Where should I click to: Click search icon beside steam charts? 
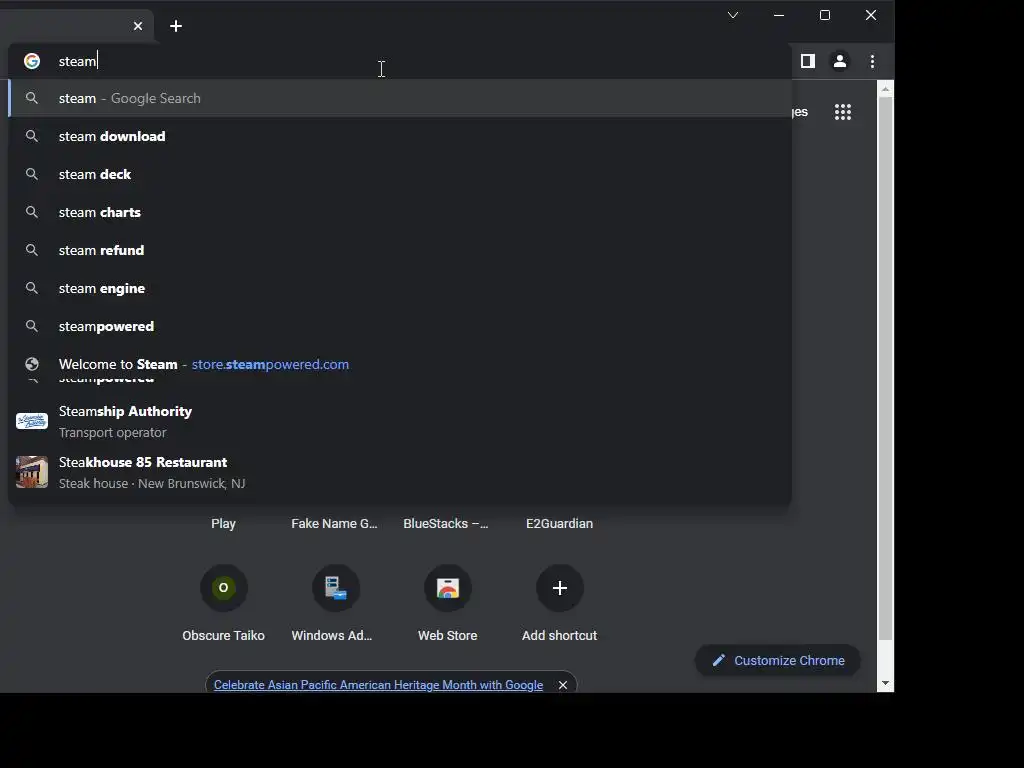pyautogui.click(x=31, y=212)
